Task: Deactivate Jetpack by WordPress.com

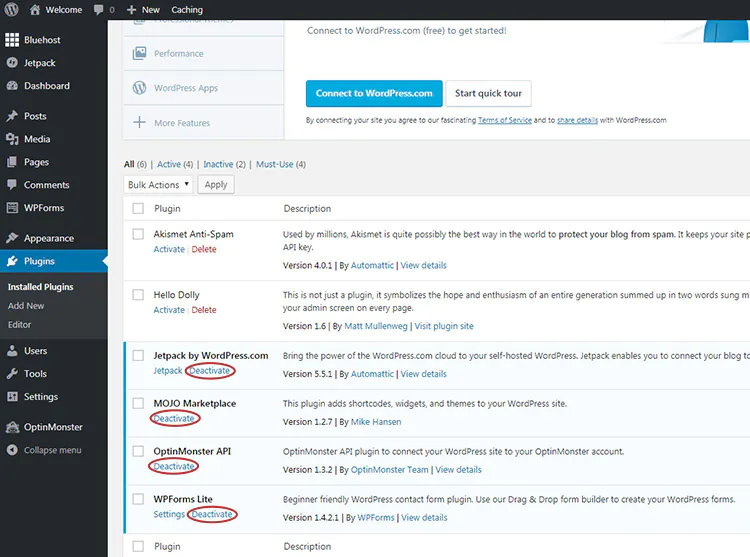Action: click(x=210, y=371)
